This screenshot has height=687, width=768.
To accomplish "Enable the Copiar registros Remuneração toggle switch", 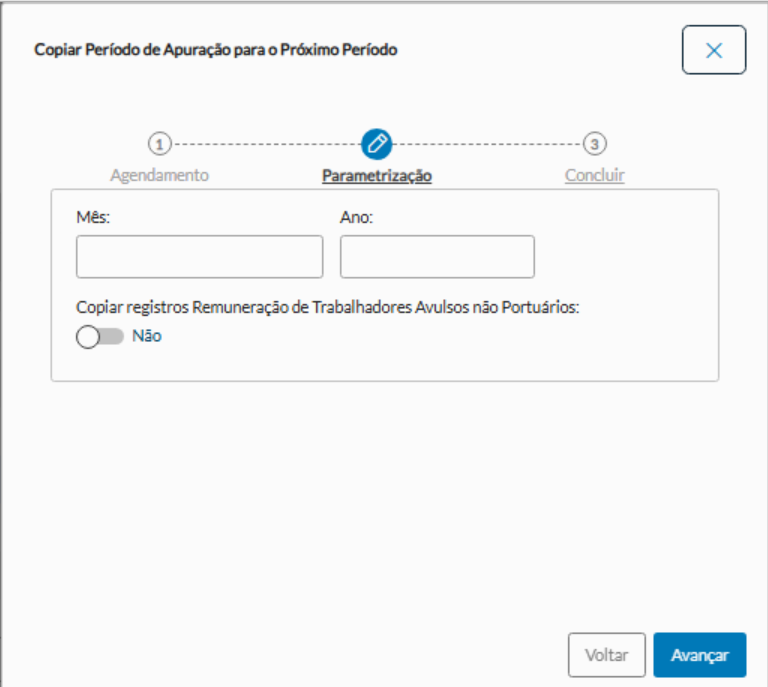I will [x=99, y=337].
